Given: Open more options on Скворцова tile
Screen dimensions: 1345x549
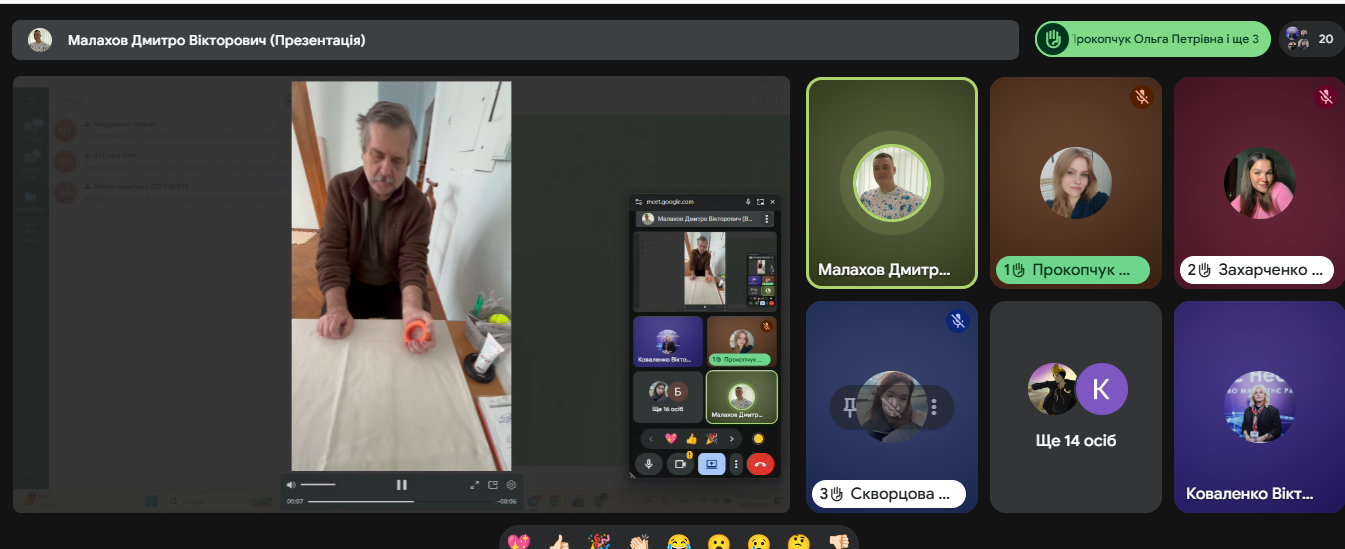Looking at the screenshot, I should coord(933,407).
